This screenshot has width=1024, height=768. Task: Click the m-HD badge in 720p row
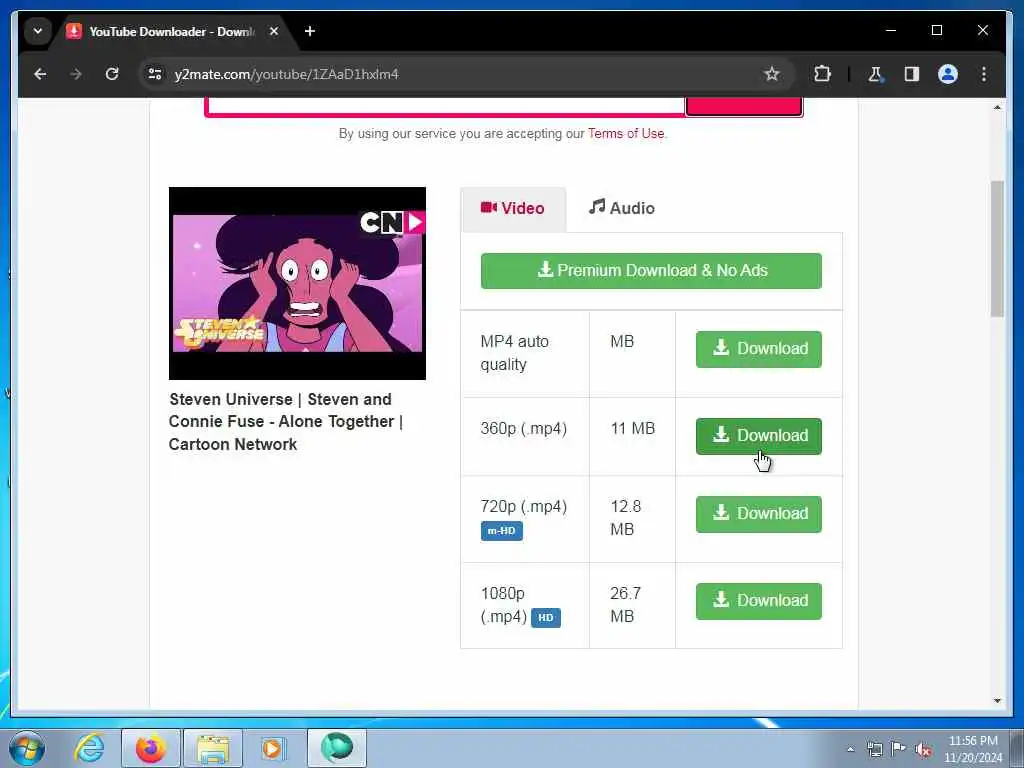(x=502, y=531)
